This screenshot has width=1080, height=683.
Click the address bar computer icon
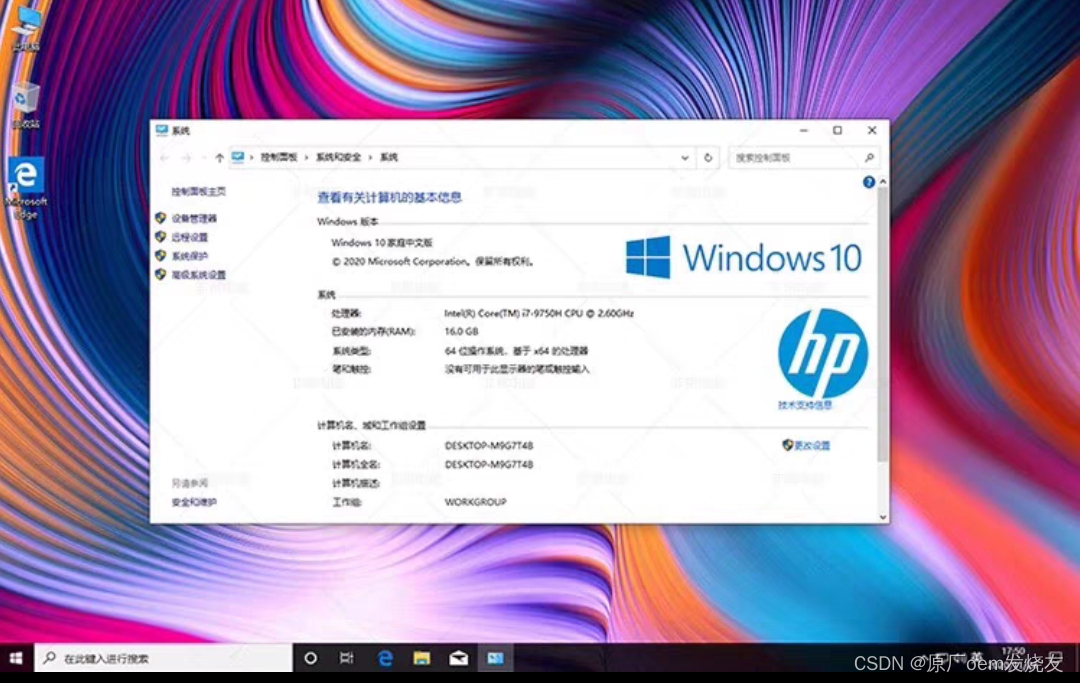pos(238,157)
